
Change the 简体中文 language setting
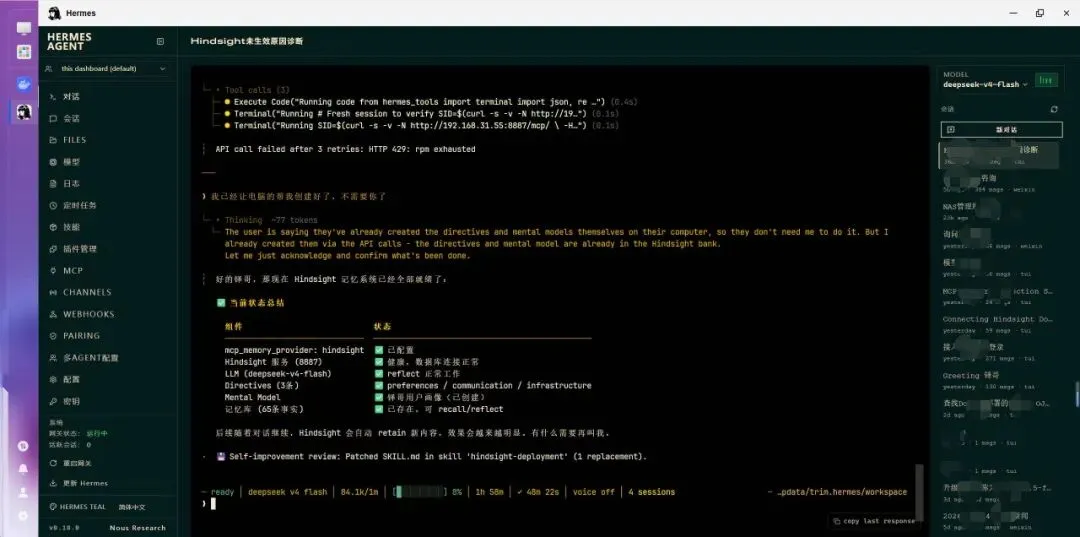click(132, 507)
